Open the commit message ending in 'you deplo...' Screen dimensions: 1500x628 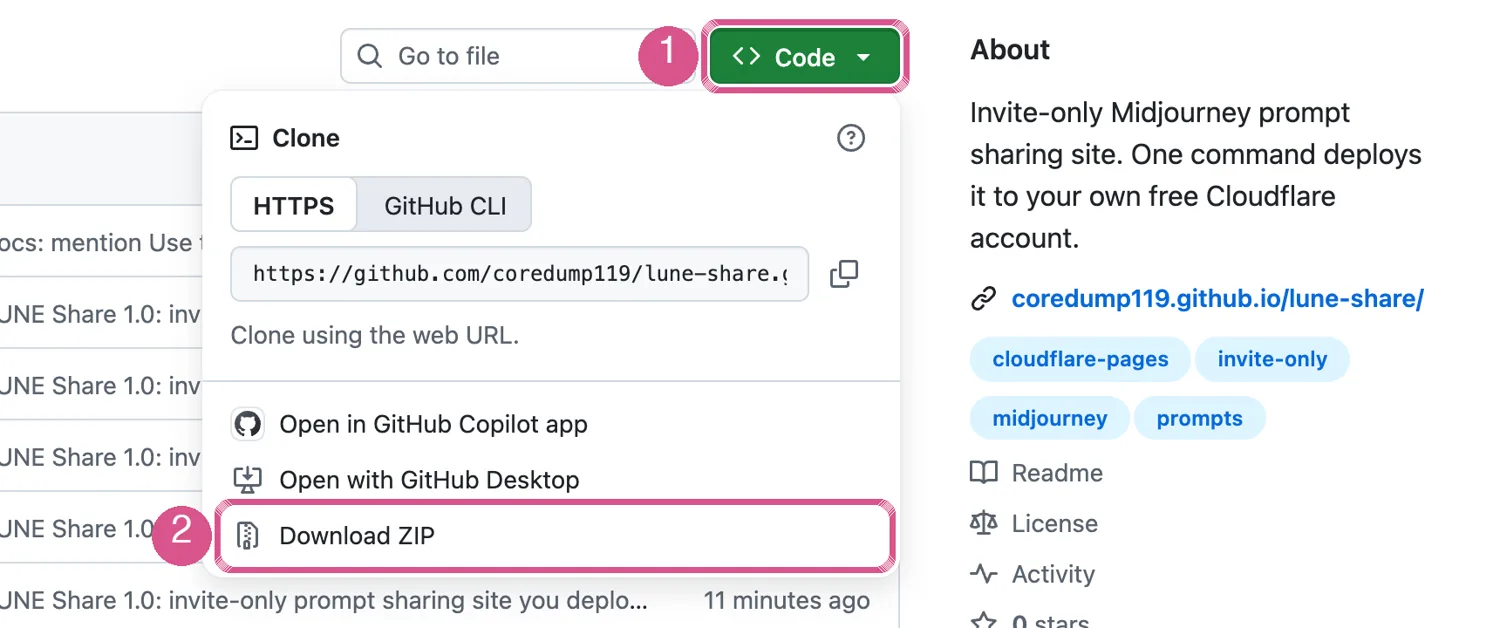tap(324, 601)
